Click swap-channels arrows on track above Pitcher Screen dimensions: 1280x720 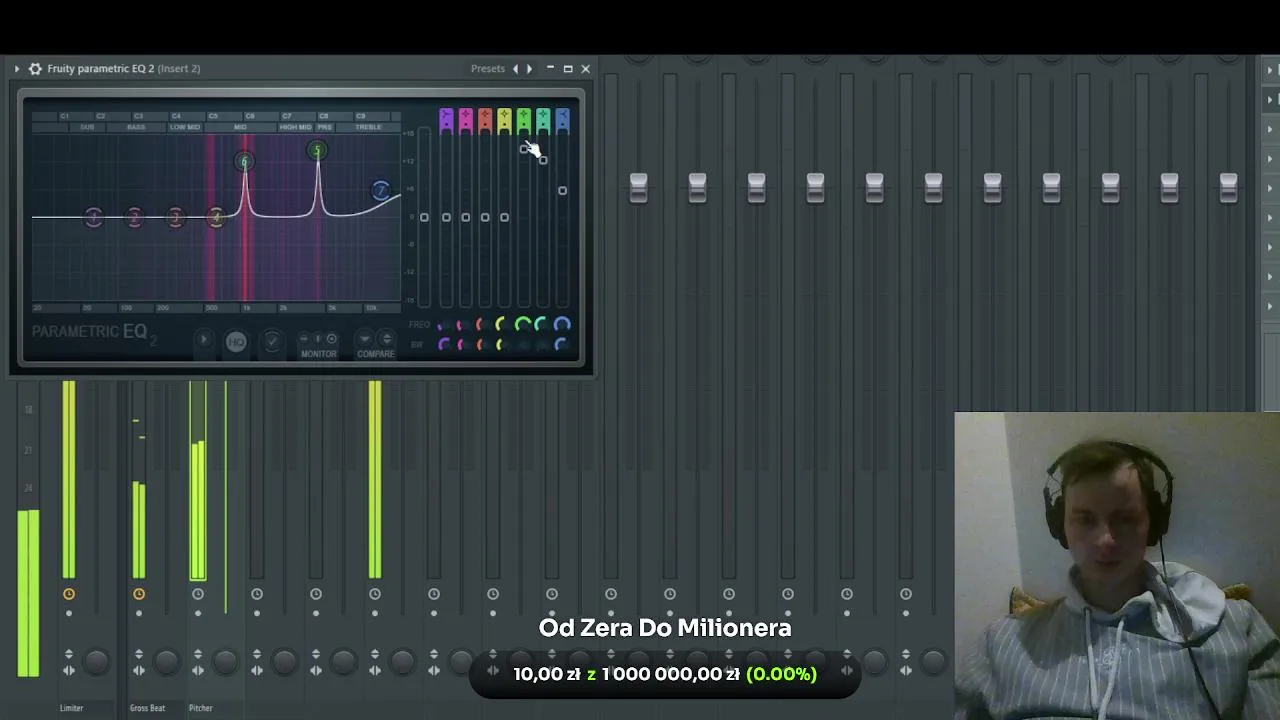tap(198, 671)
